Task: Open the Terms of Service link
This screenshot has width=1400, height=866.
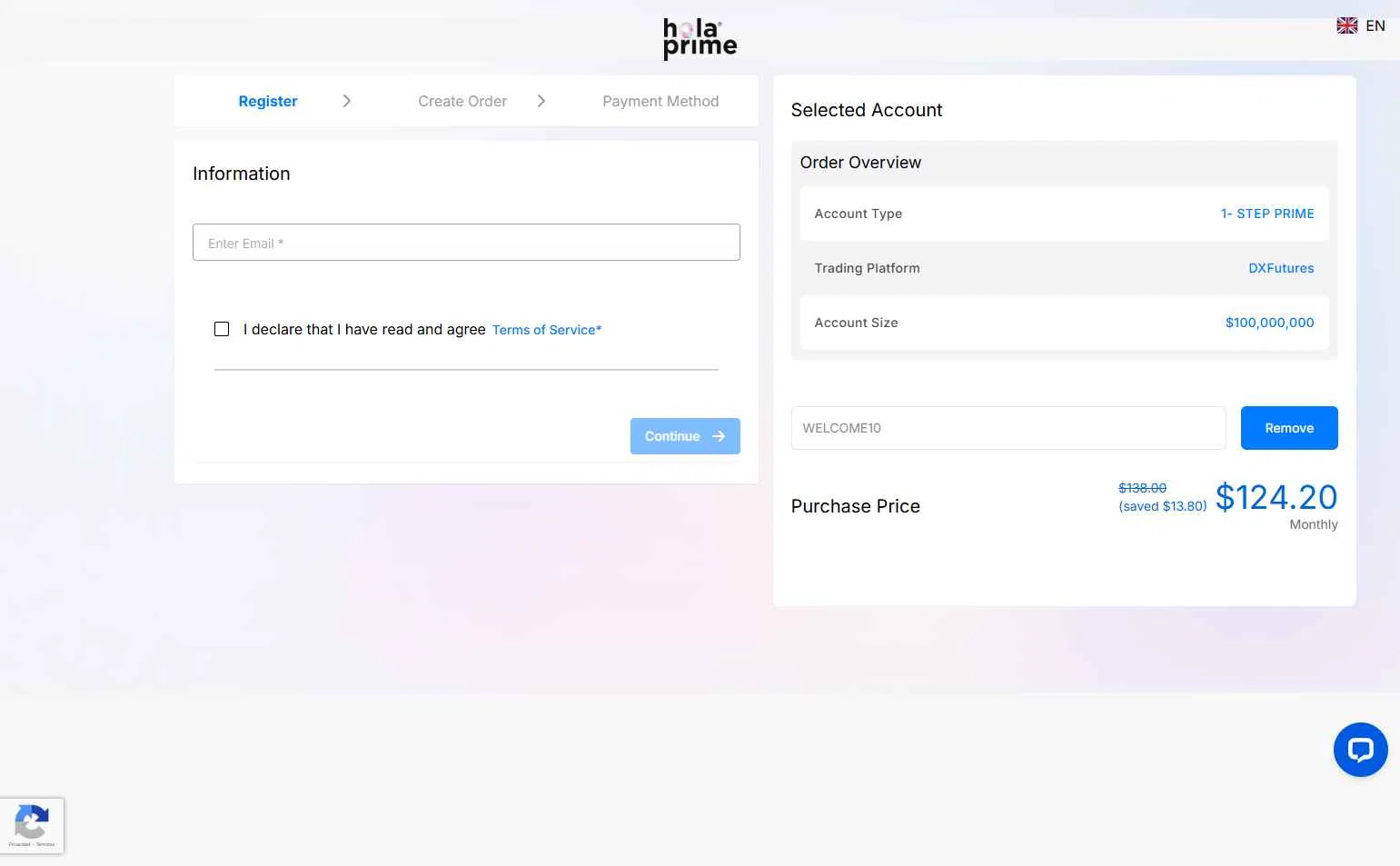Action: point(547,330)
